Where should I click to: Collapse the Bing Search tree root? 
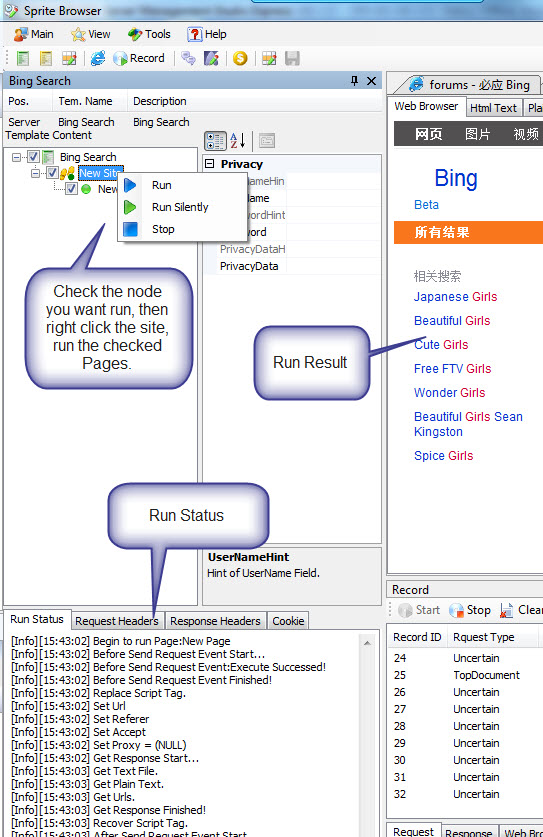pyautogui.click(x=16, y=157)
